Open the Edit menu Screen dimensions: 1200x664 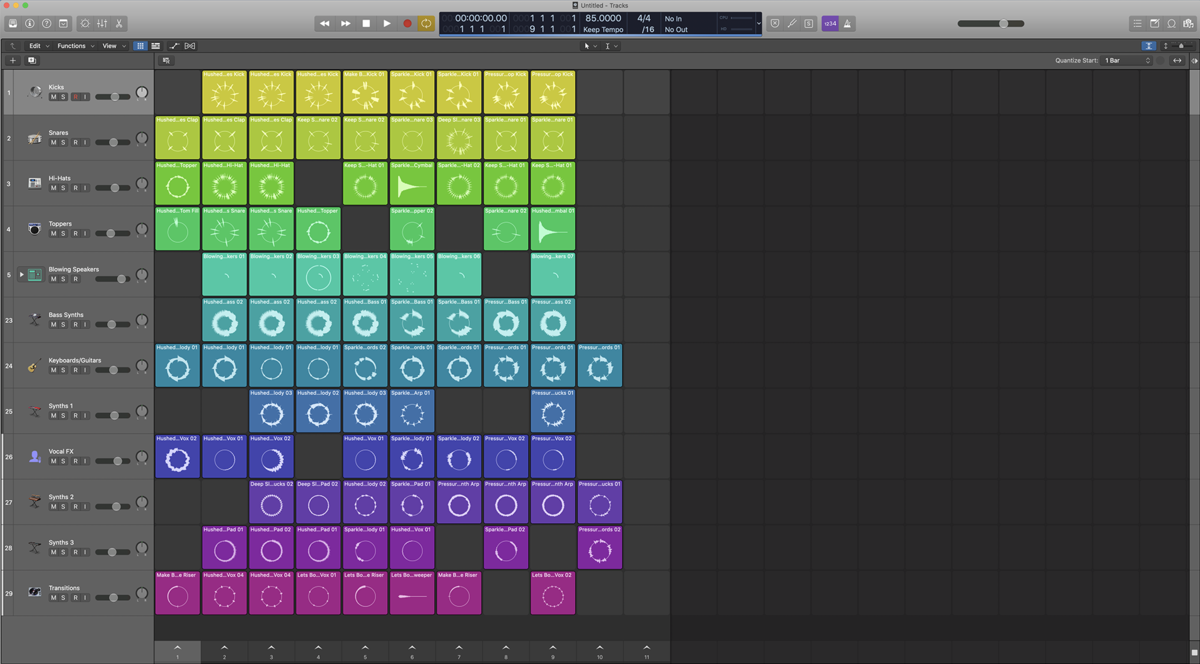click(x=36, y=45)
